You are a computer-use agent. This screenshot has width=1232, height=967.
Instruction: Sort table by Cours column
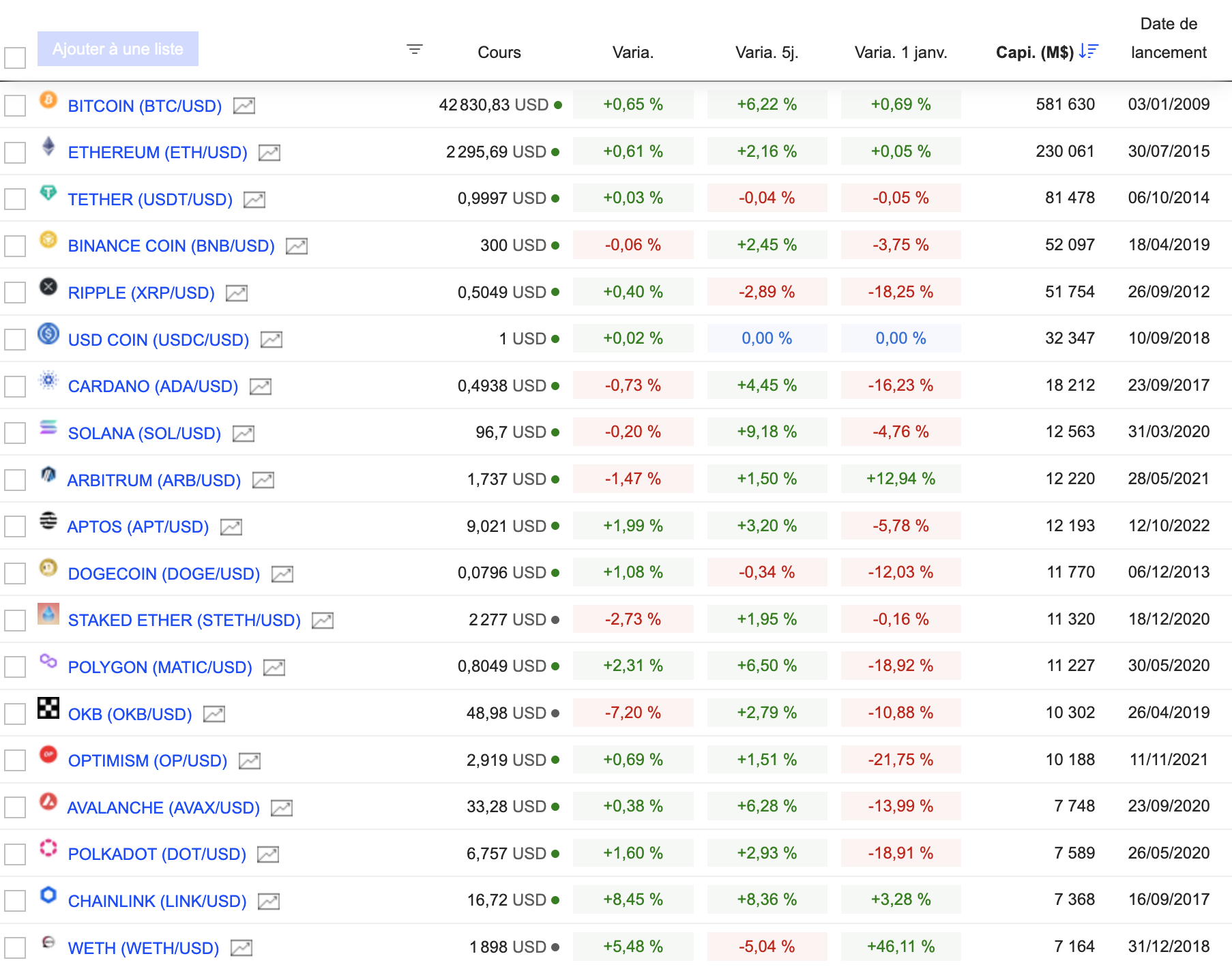[499, 53]
